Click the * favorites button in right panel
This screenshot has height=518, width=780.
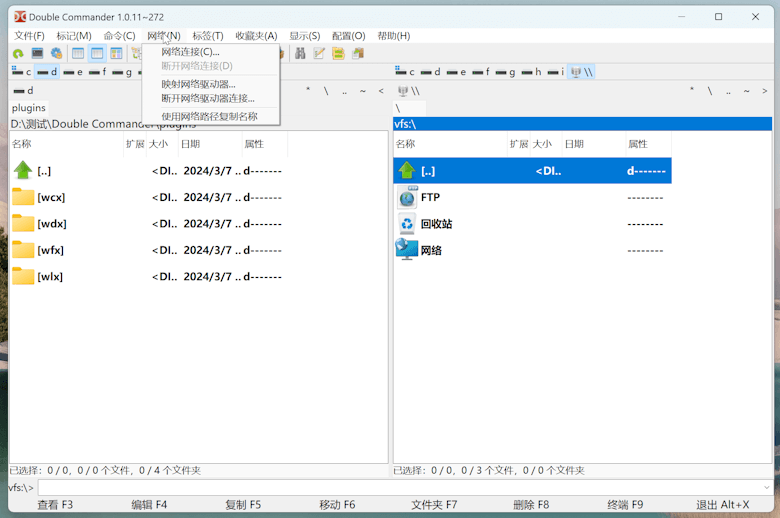(691, 91)
